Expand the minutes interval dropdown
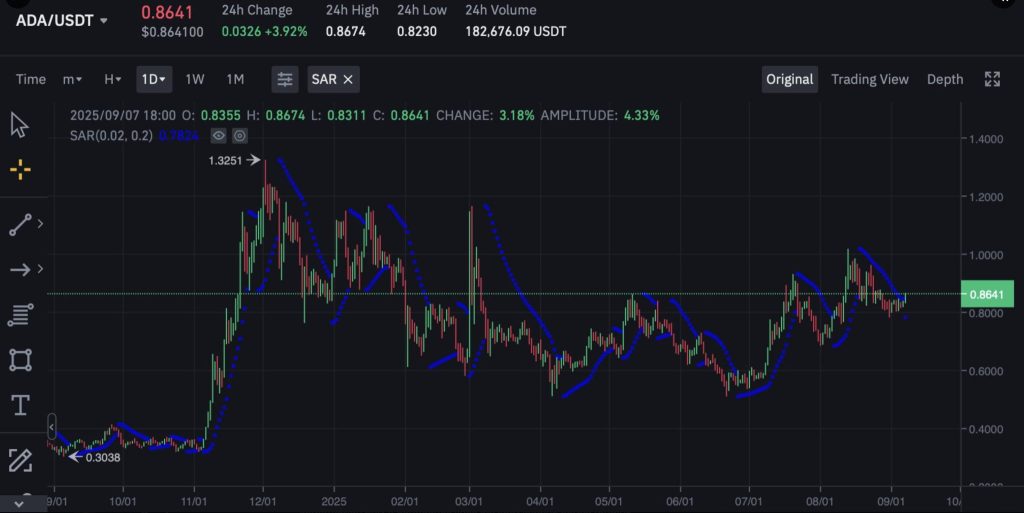The width and height of the screenshot is (1024, 513). pyautogui.click(x=72, y=79)
